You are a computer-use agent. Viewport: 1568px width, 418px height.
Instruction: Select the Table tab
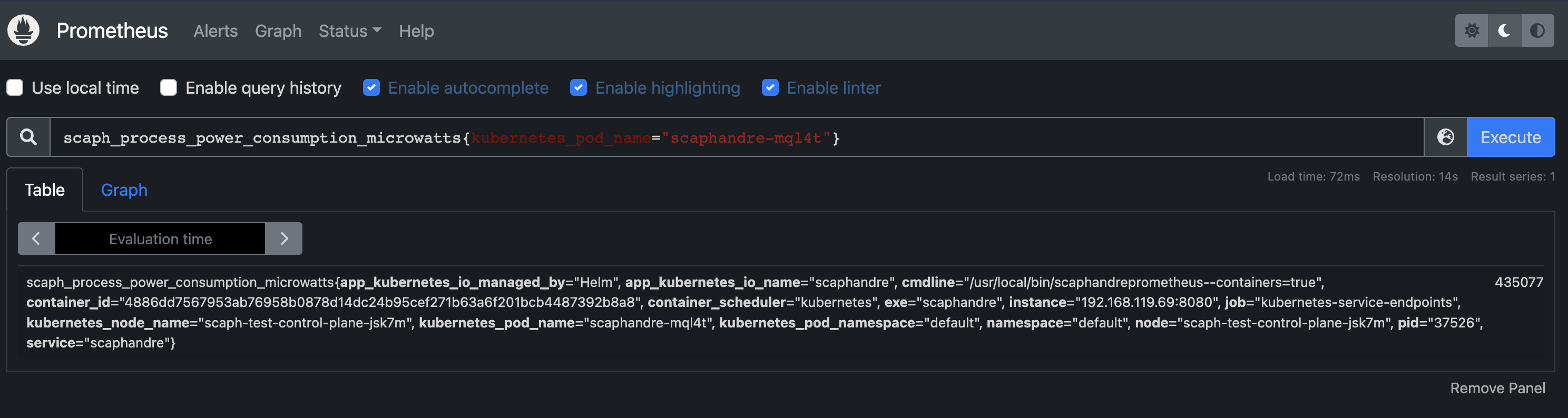pyautogui.click(x=44, y=190)
